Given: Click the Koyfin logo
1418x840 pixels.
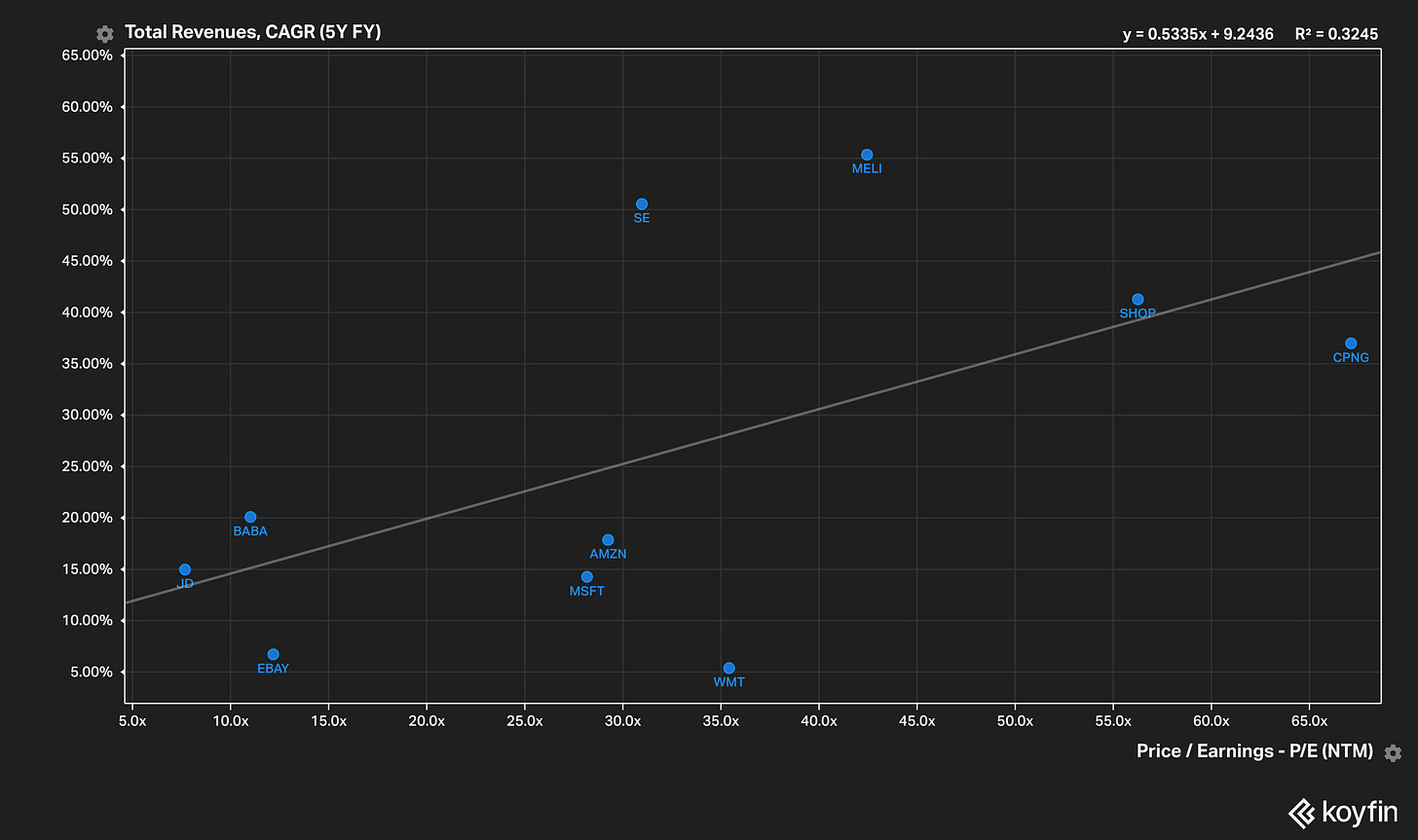Looking at the screenshot, I should [1343, 812].
